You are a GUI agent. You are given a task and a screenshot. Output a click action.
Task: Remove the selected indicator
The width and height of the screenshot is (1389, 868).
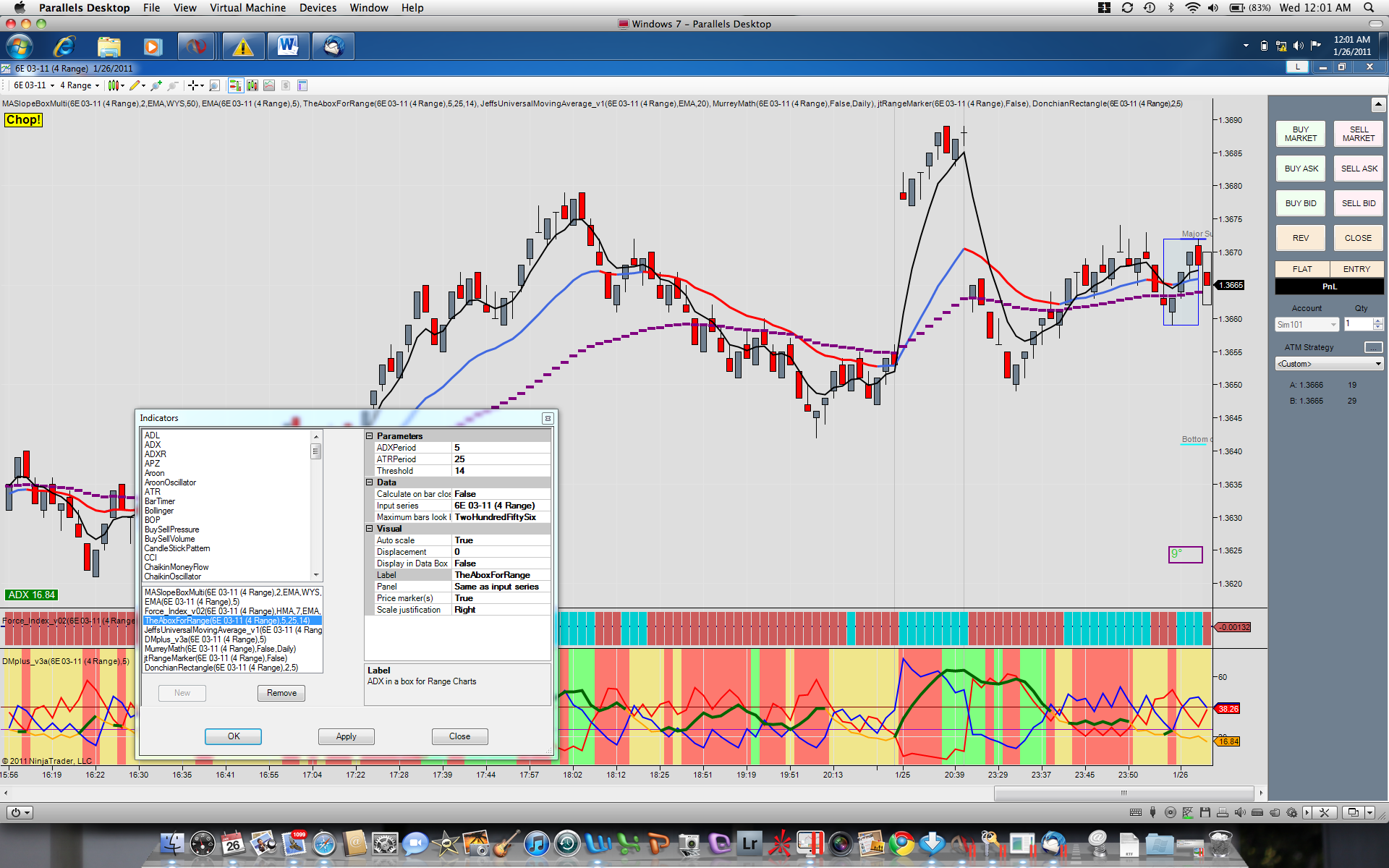(281, 693)
